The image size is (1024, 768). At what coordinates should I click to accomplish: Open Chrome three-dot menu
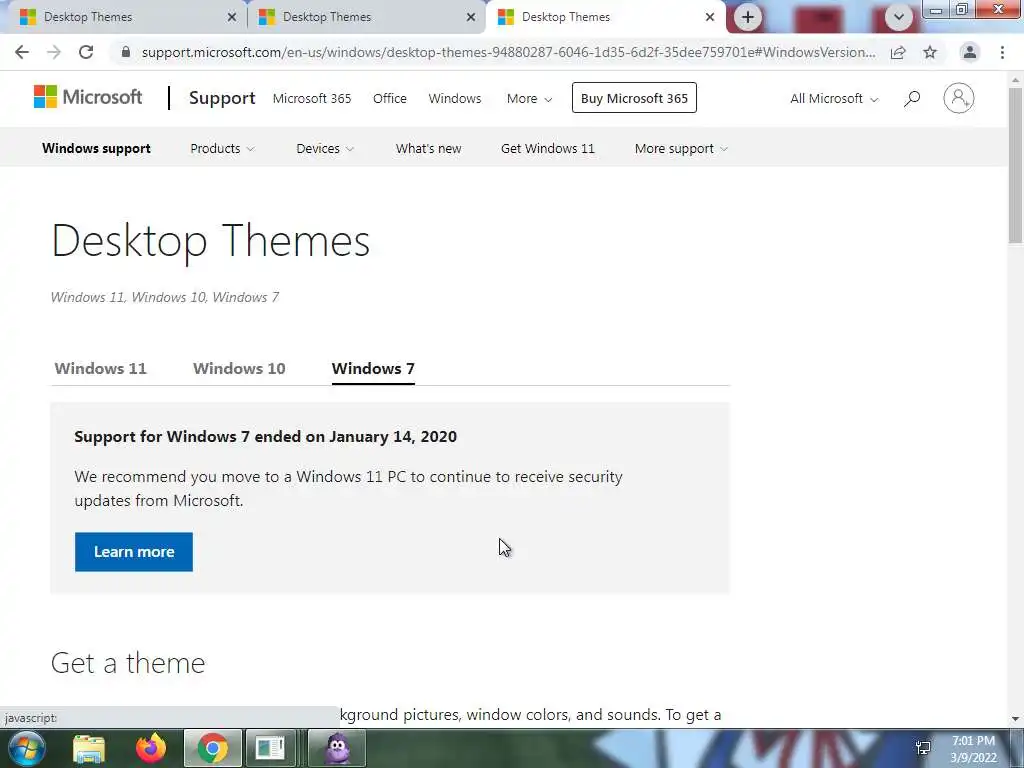point(1002,52)
